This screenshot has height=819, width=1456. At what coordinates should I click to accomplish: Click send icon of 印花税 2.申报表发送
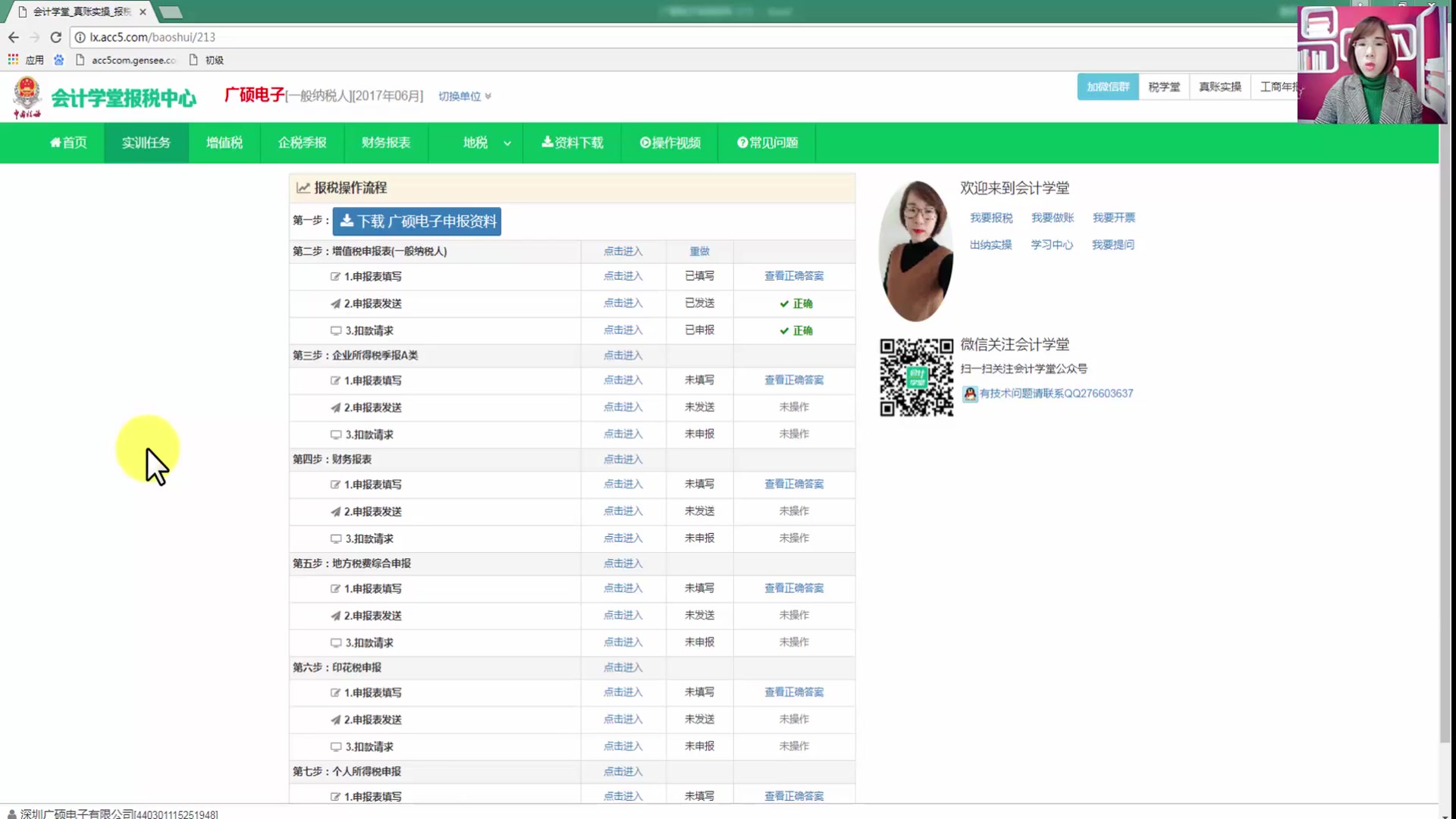coord(335,720)
